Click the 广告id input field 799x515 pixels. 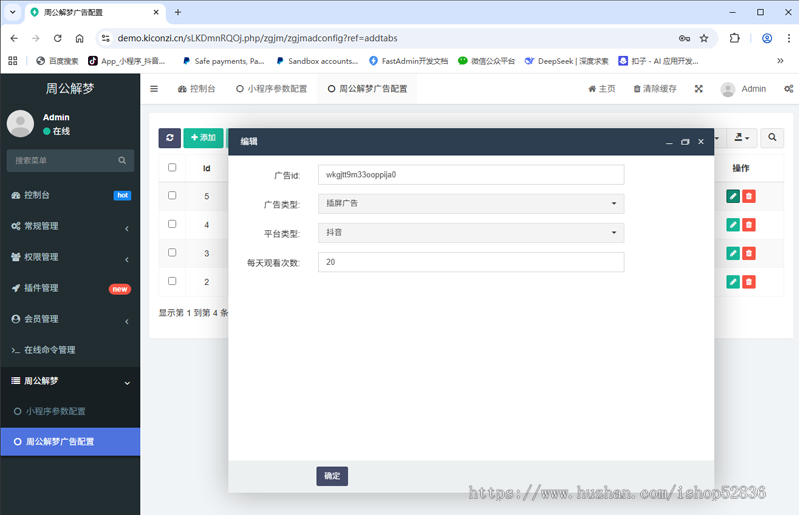tap(471, 174)
